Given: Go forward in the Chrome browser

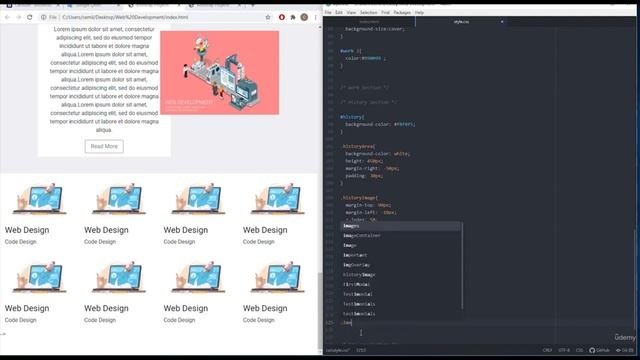Looking at the screenshot, I should [18, 17].
